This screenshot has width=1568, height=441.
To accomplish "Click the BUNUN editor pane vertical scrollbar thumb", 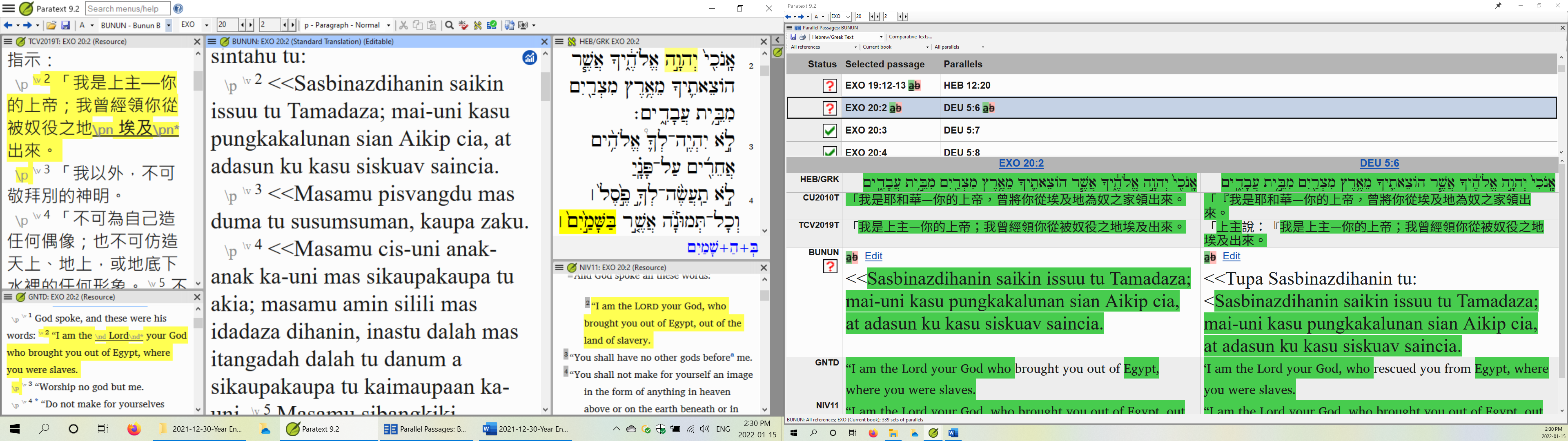I will click(546, 87).
